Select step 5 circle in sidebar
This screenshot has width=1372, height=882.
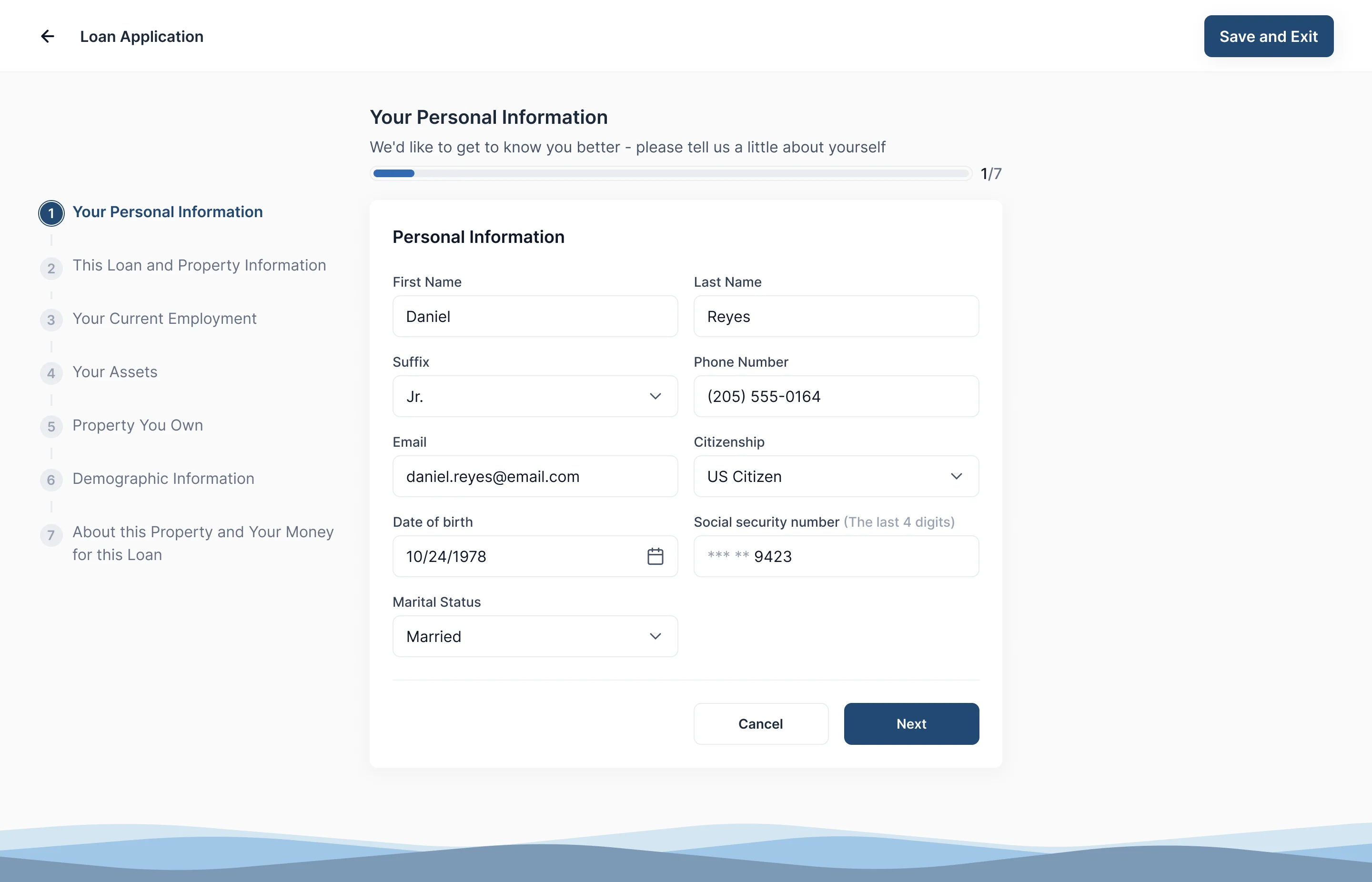click(51, 426)
